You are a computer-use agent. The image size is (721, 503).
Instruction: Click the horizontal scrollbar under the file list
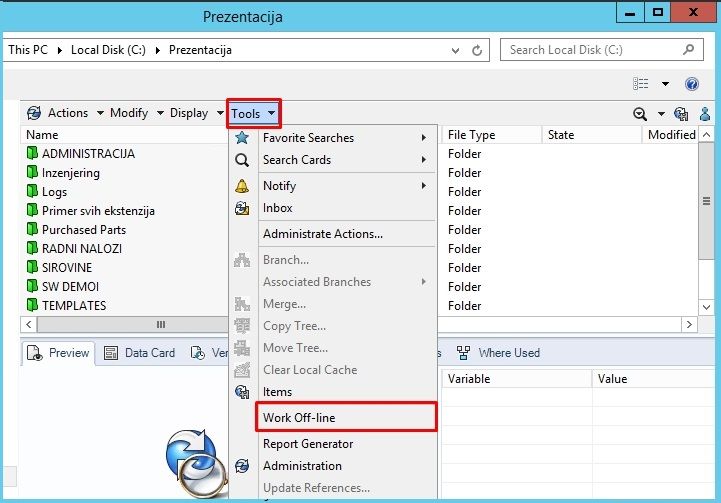pos(160,325)
